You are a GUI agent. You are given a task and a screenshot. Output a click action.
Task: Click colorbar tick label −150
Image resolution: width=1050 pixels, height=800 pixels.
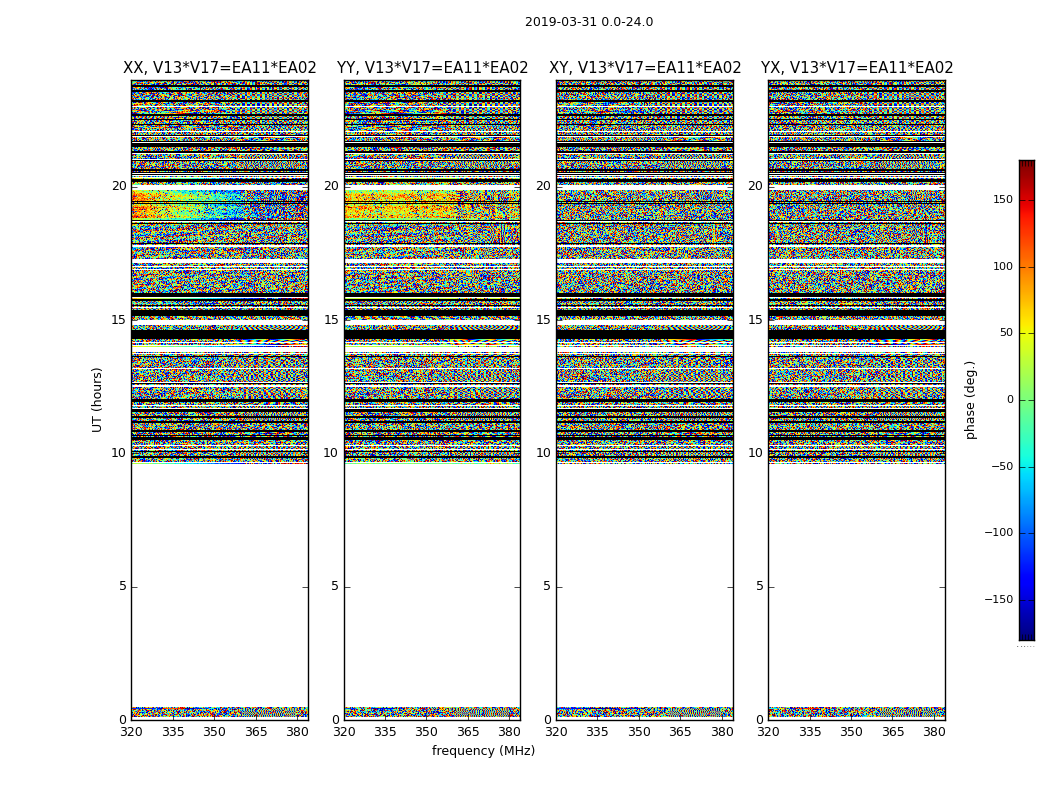998,599
